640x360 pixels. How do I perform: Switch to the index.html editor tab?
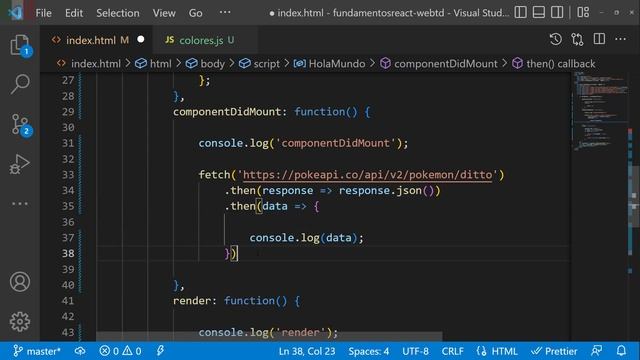[x=97, y=40]
